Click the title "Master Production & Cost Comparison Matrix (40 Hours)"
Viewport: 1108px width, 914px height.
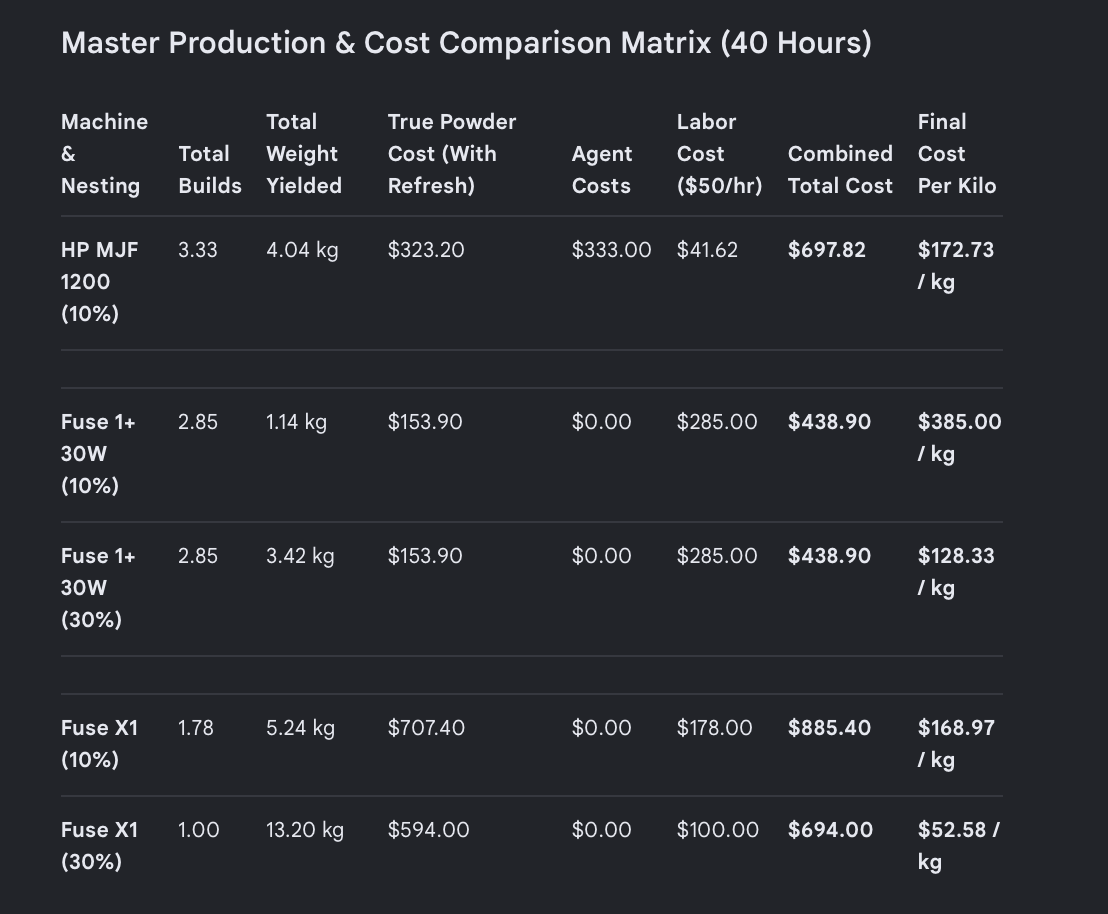coord(466,43)
